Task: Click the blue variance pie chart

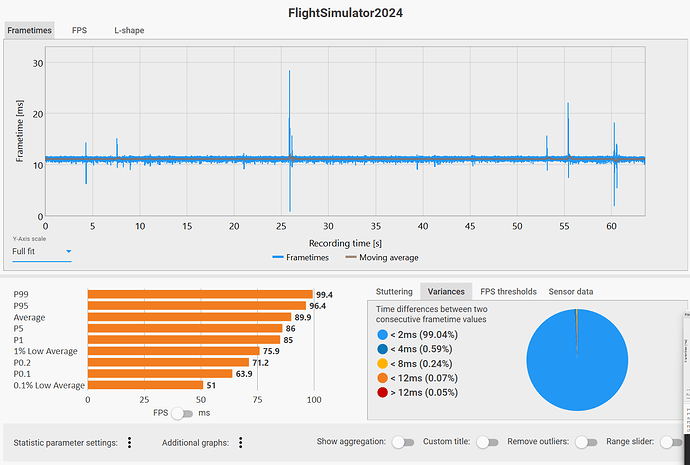Action: (x=577, y=360)
